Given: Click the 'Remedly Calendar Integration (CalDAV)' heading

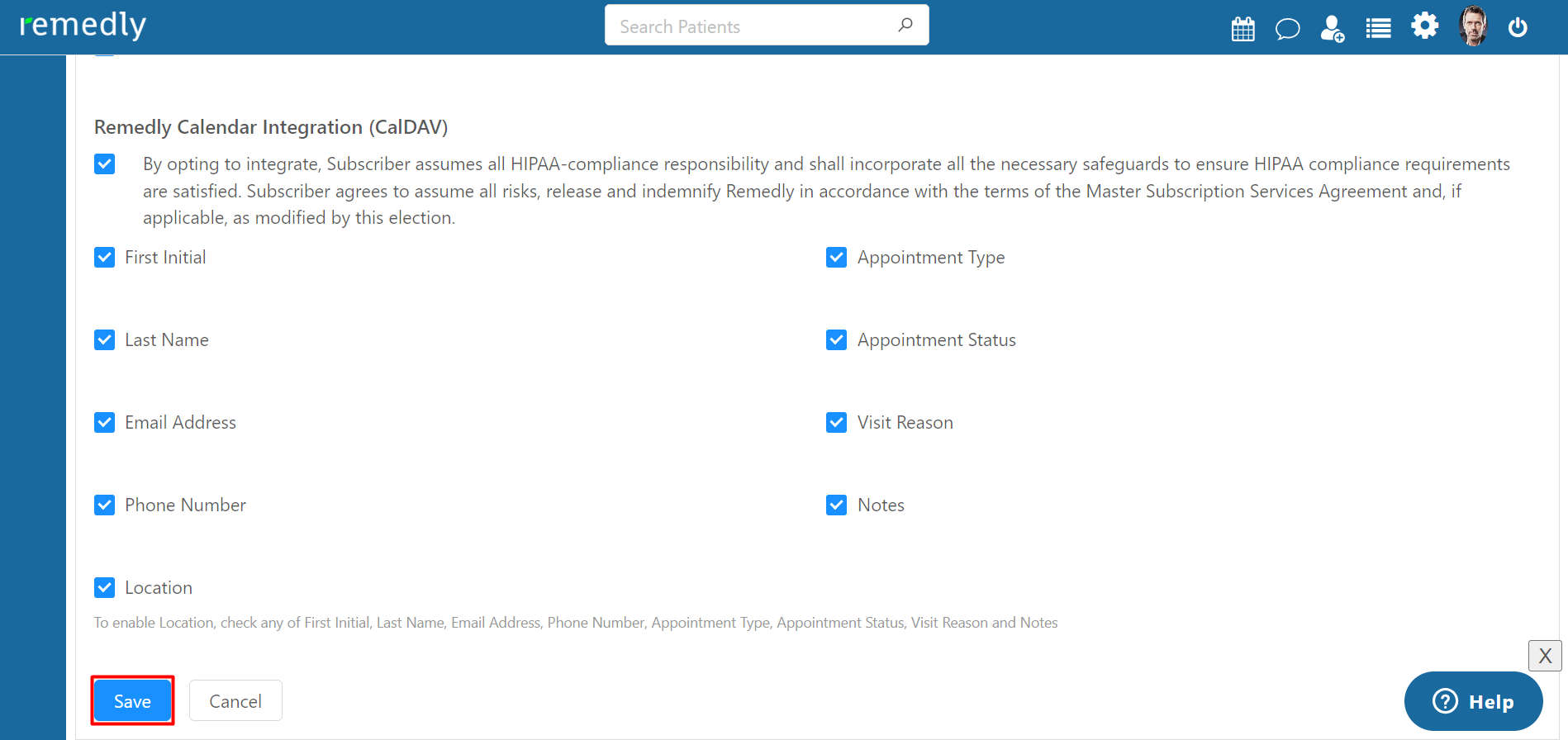Looking at the screenshot, I should point(271,126).
